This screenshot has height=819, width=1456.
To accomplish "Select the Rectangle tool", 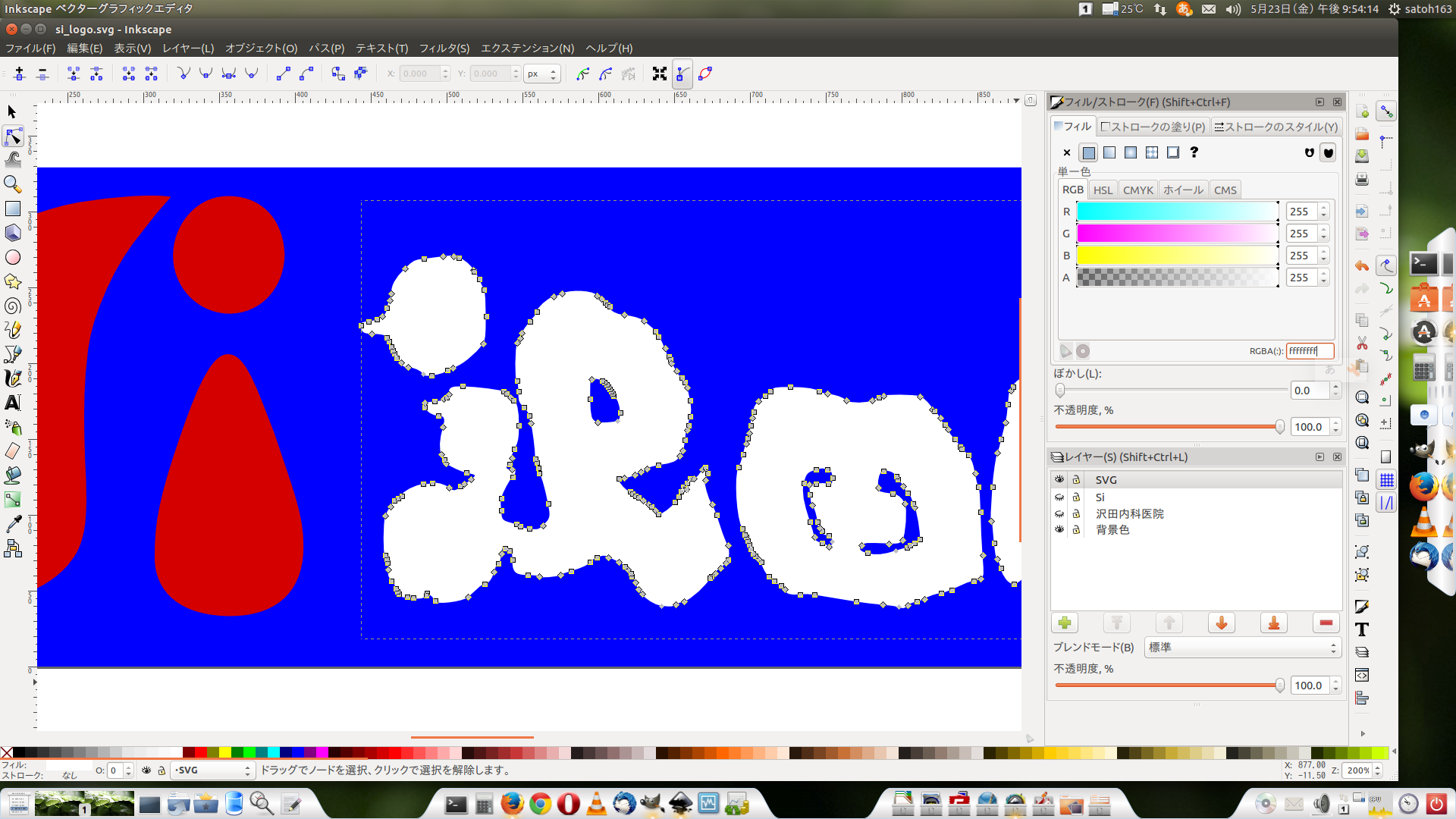I will tap(13, 209).
